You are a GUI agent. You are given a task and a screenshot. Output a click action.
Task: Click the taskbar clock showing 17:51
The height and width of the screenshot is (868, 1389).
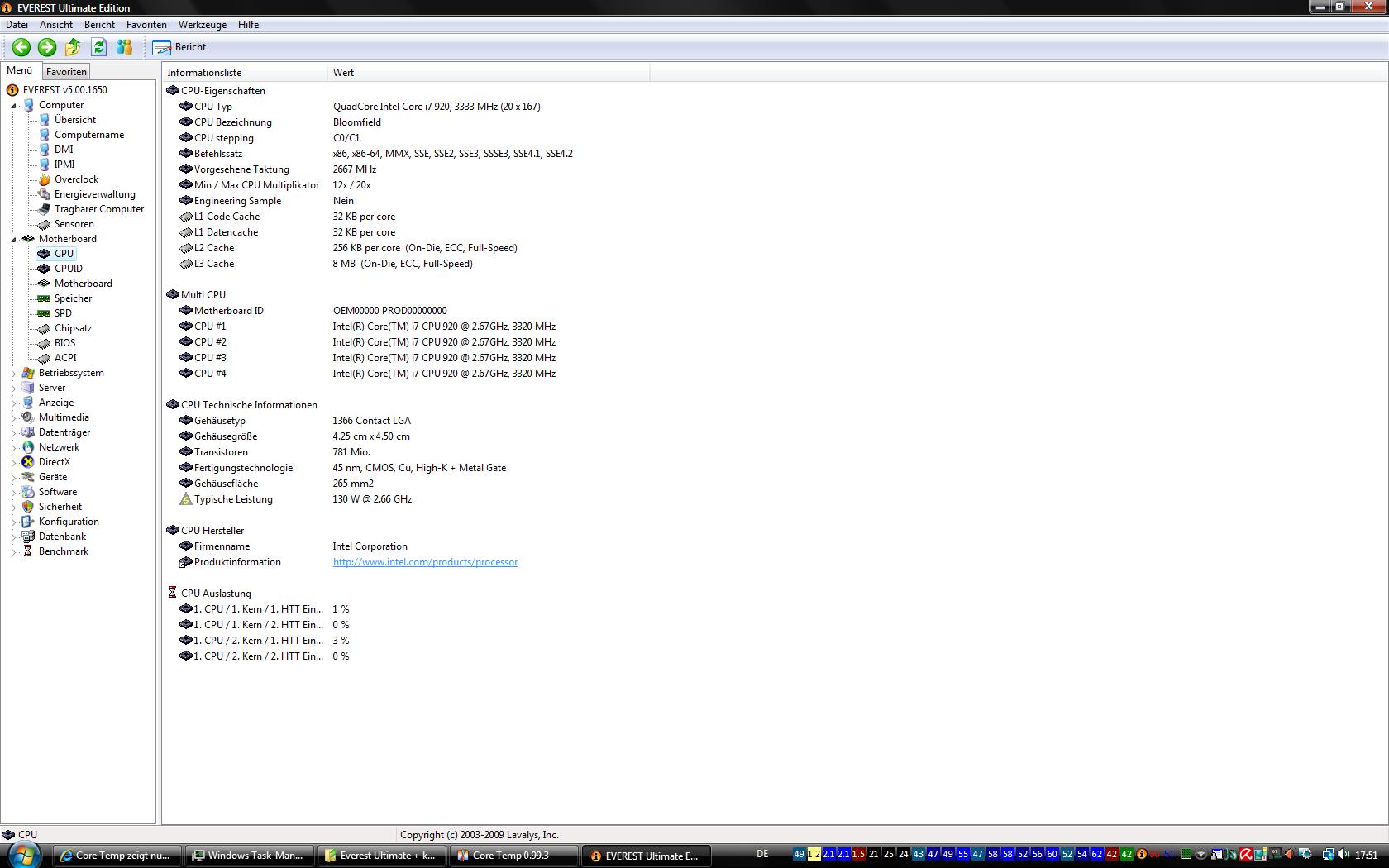tap(1367, 855)
